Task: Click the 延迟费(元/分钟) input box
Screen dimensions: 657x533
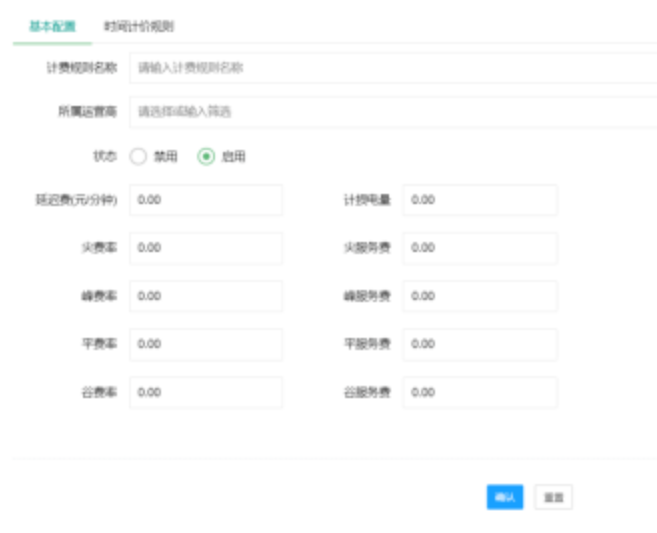Action: pos(206,200)
